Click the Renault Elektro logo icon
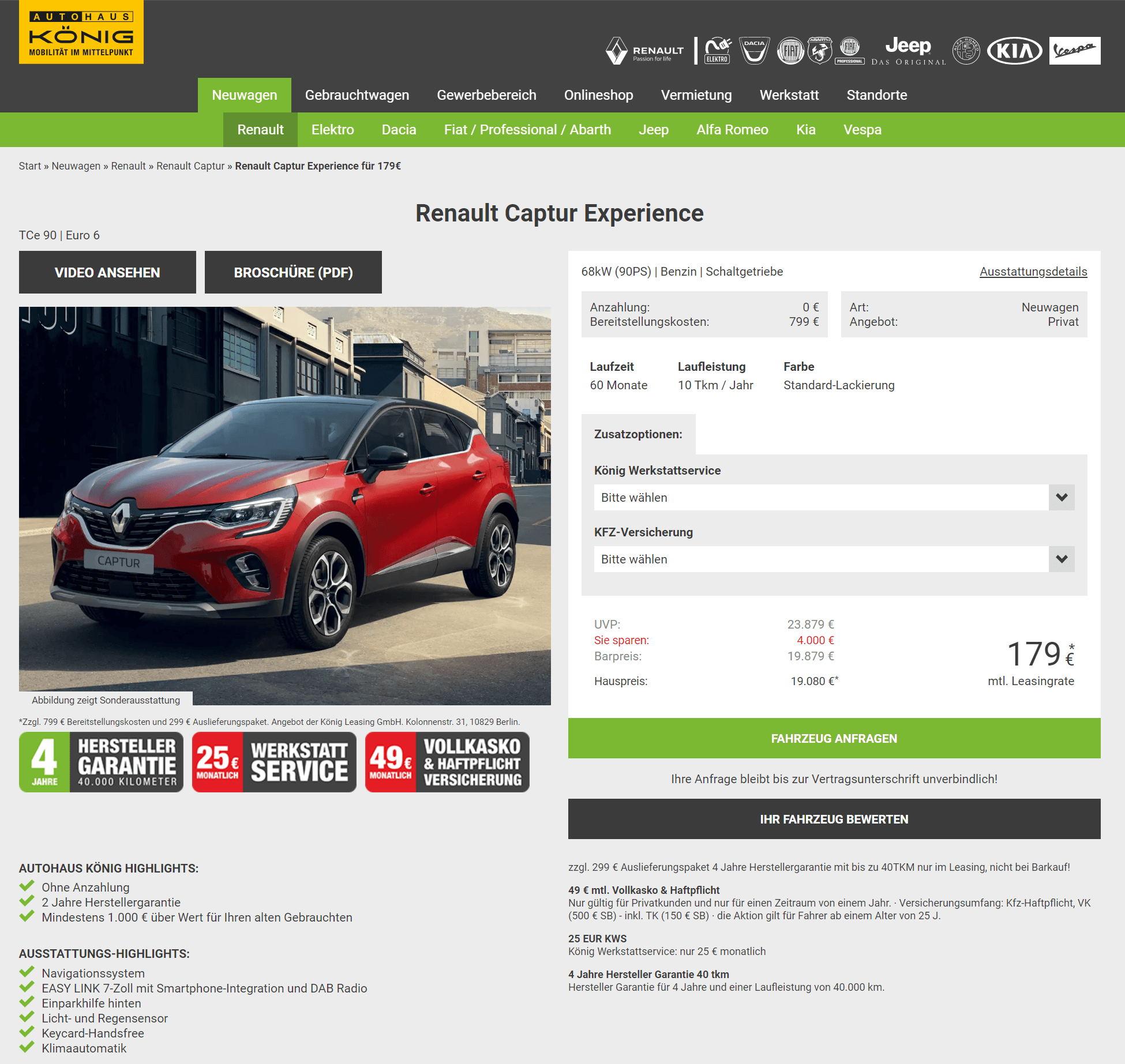Image resolution: width=1125 pixels, height=1064 pixels. (718, 51)
